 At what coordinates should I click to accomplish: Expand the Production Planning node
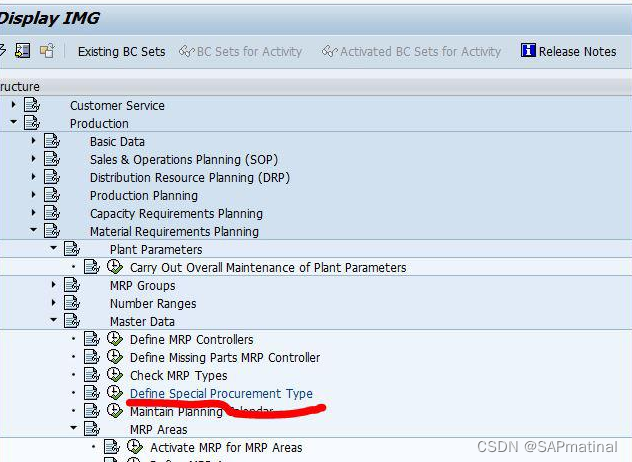(34, 195)
